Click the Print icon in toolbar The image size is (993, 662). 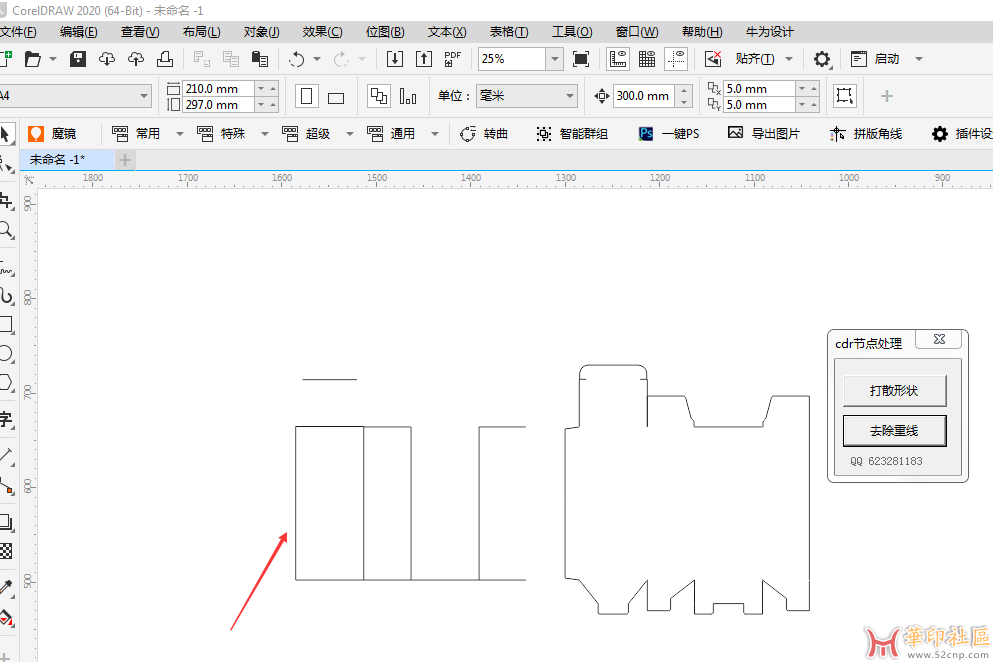point(165,59)
